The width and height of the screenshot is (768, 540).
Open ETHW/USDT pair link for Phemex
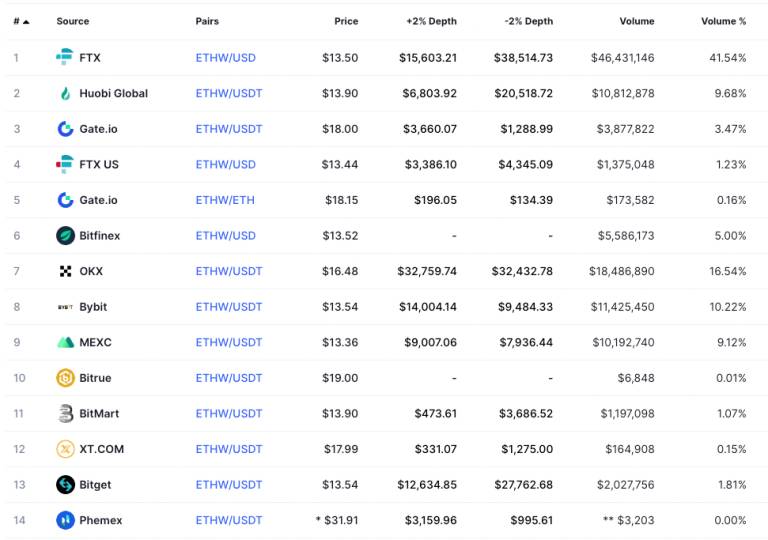point(229,520)
